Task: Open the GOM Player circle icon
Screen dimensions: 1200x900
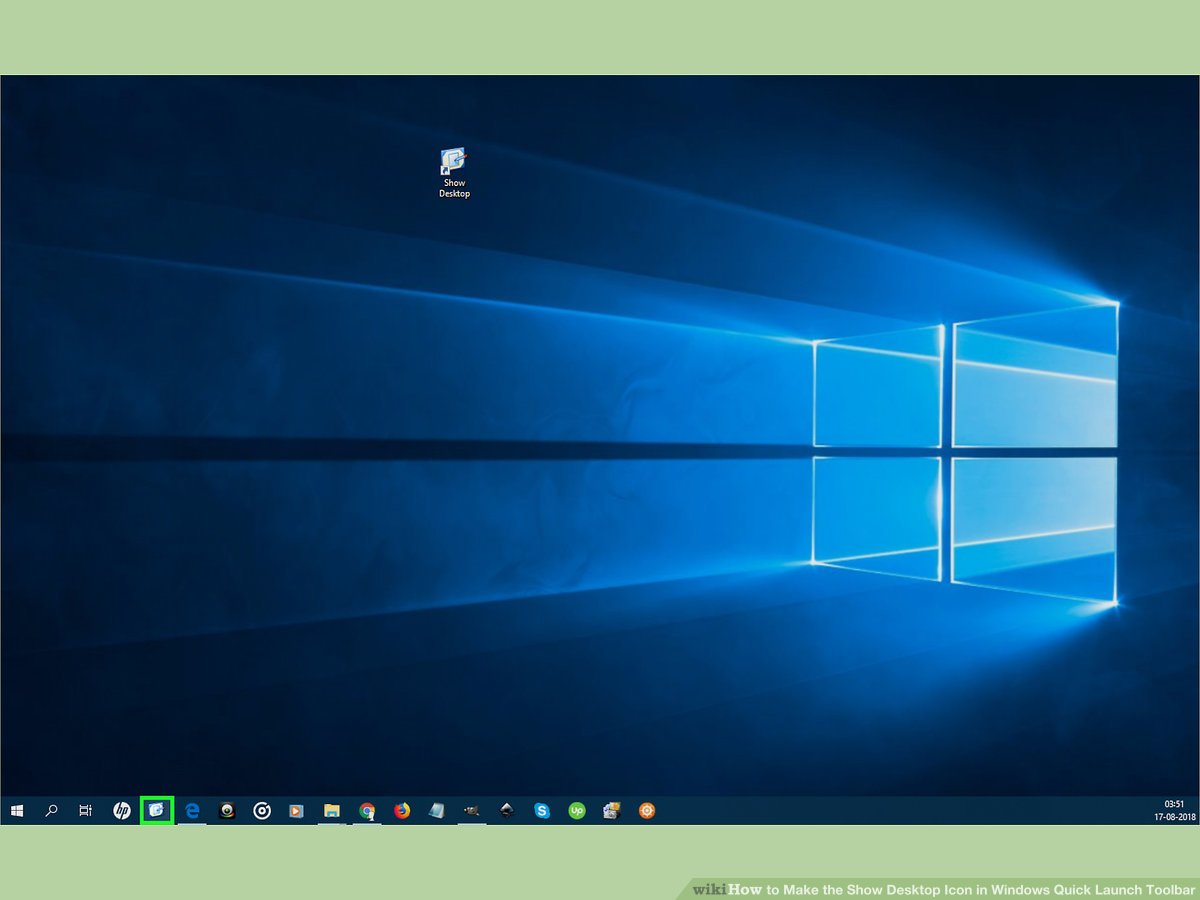Action: pos(261,810)
